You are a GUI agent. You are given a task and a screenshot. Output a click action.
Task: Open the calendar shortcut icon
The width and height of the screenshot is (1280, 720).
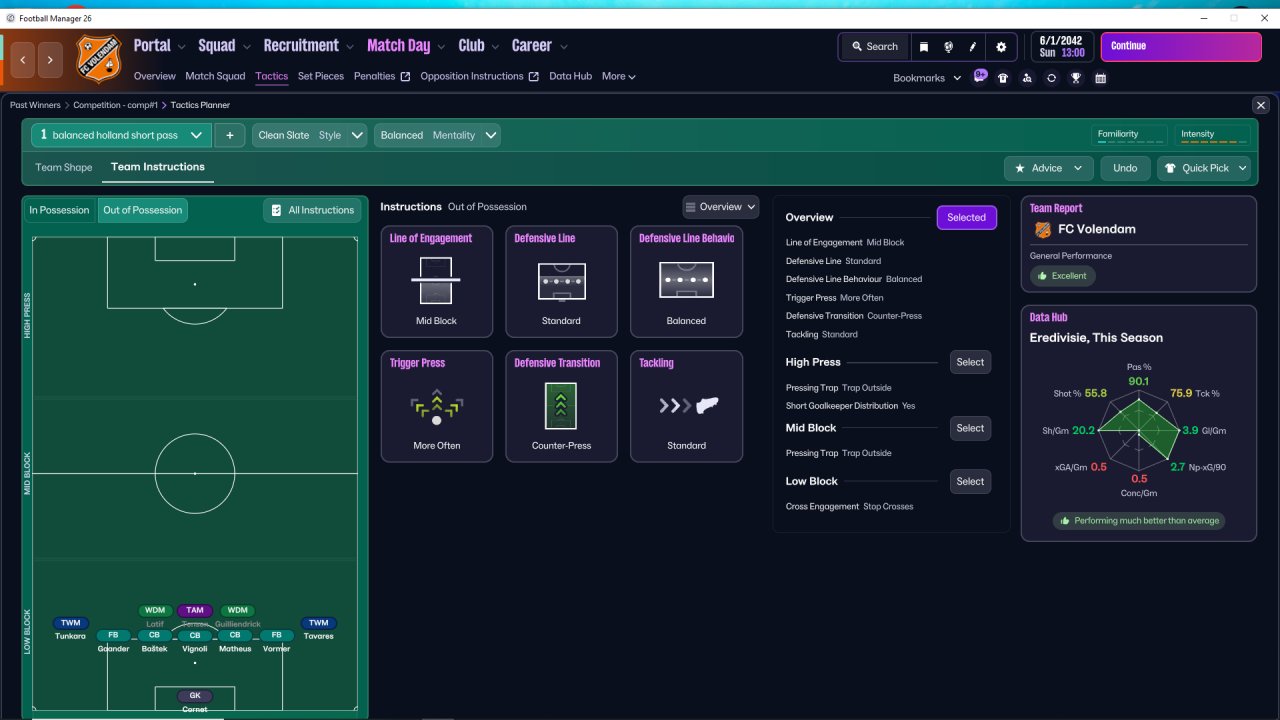[1100, 78]
